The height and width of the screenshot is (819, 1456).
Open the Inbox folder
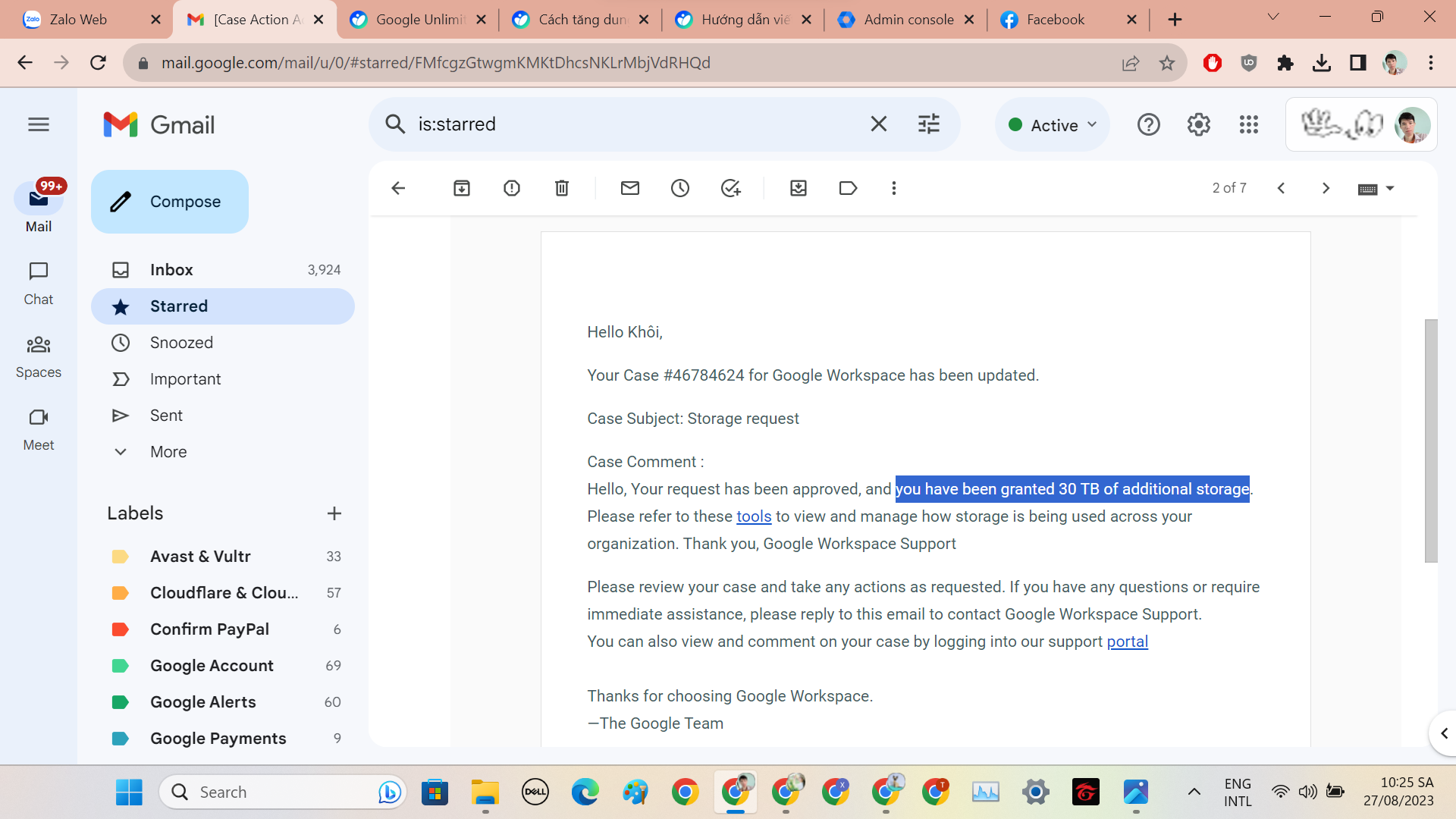click(223, 270)
